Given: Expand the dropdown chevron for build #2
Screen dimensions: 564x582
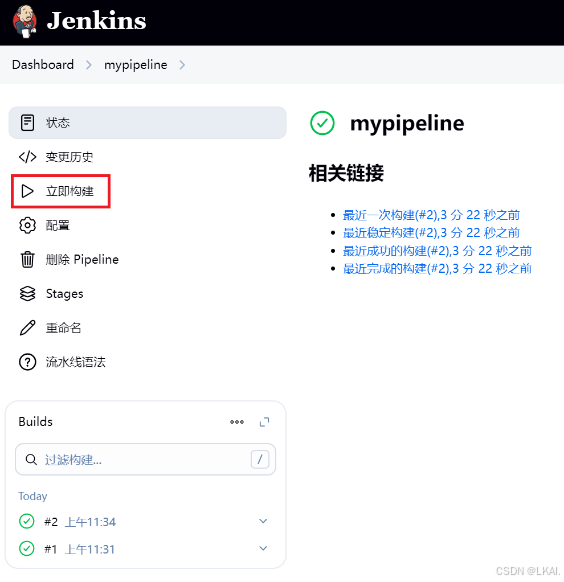Looking at the screenshot, I should tap(263, 521).
